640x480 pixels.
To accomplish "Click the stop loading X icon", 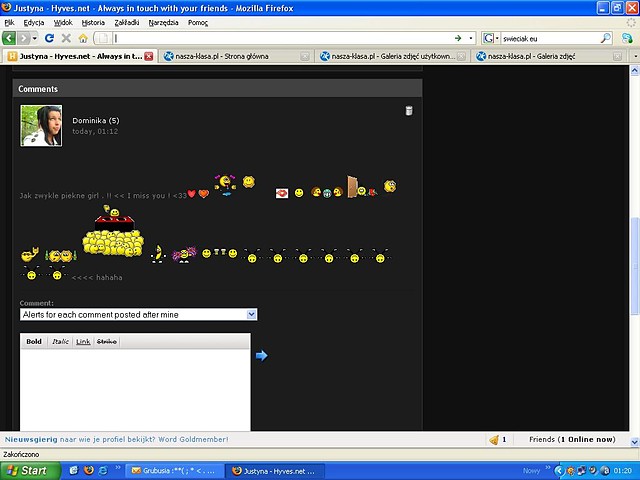I will (66, 38).
